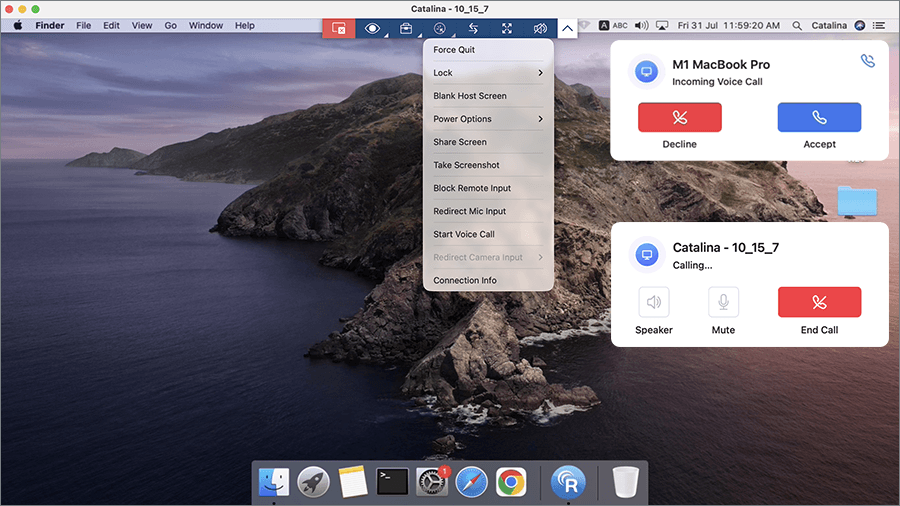
Task: Open the toolbox actions icon in toolbar
Action: (x=406, y=28)
